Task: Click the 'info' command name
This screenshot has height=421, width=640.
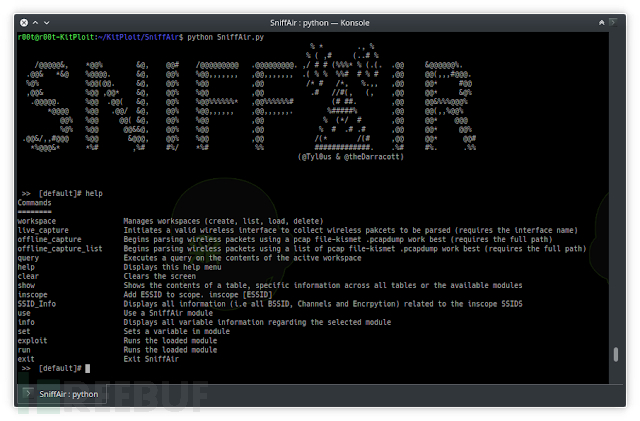Action: point(26,322)
